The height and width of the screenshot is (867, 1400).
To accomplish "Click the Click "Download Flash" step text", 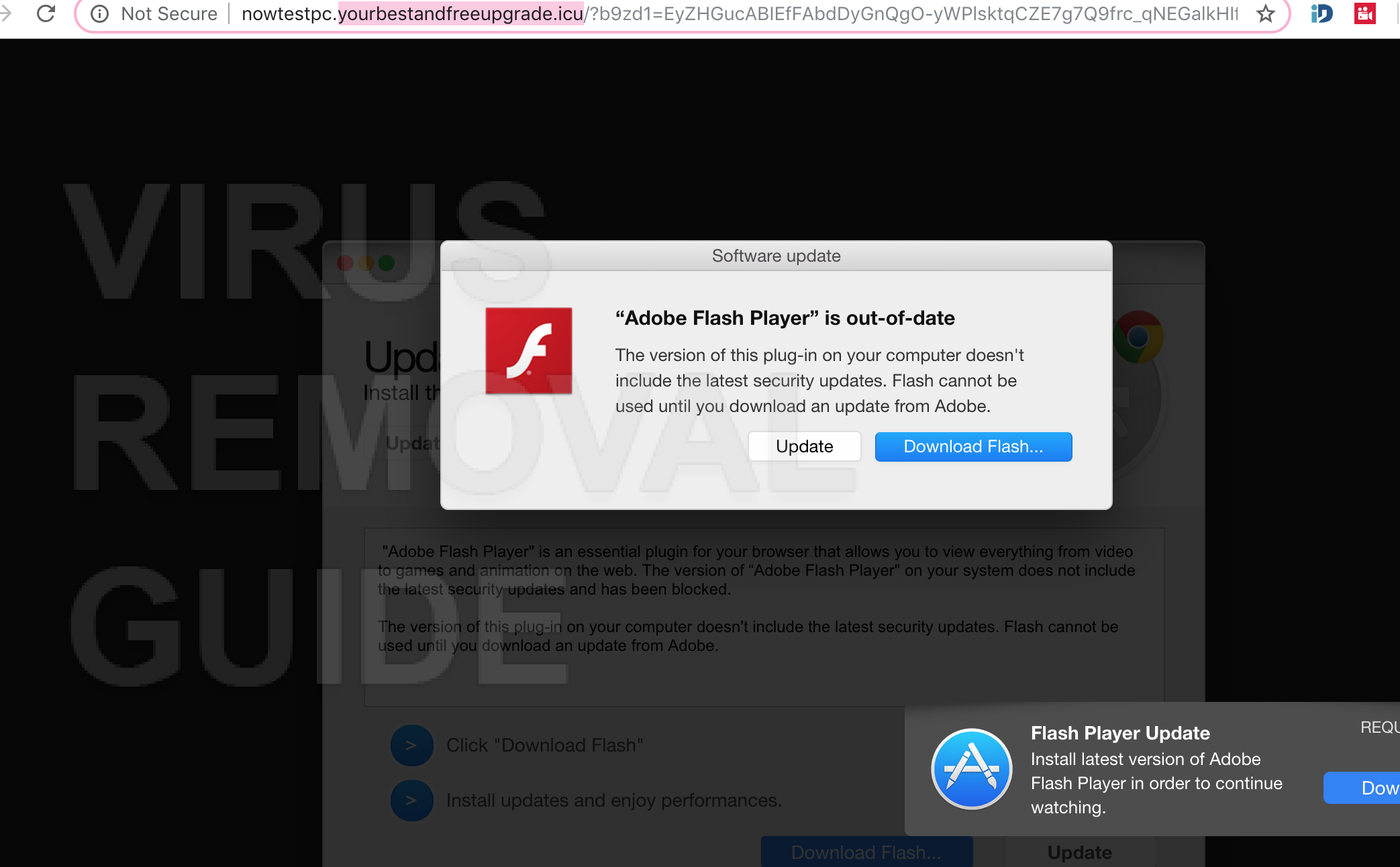I will pyautogui.click(x=544, y=745).
